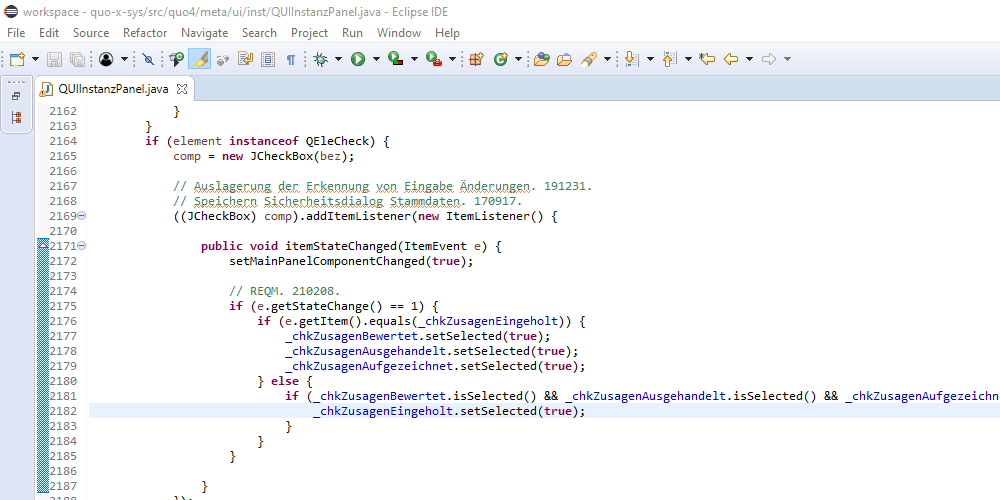Click the Restore view icon in left sidebar
The image size is (1000, 500).
point(17,96)
